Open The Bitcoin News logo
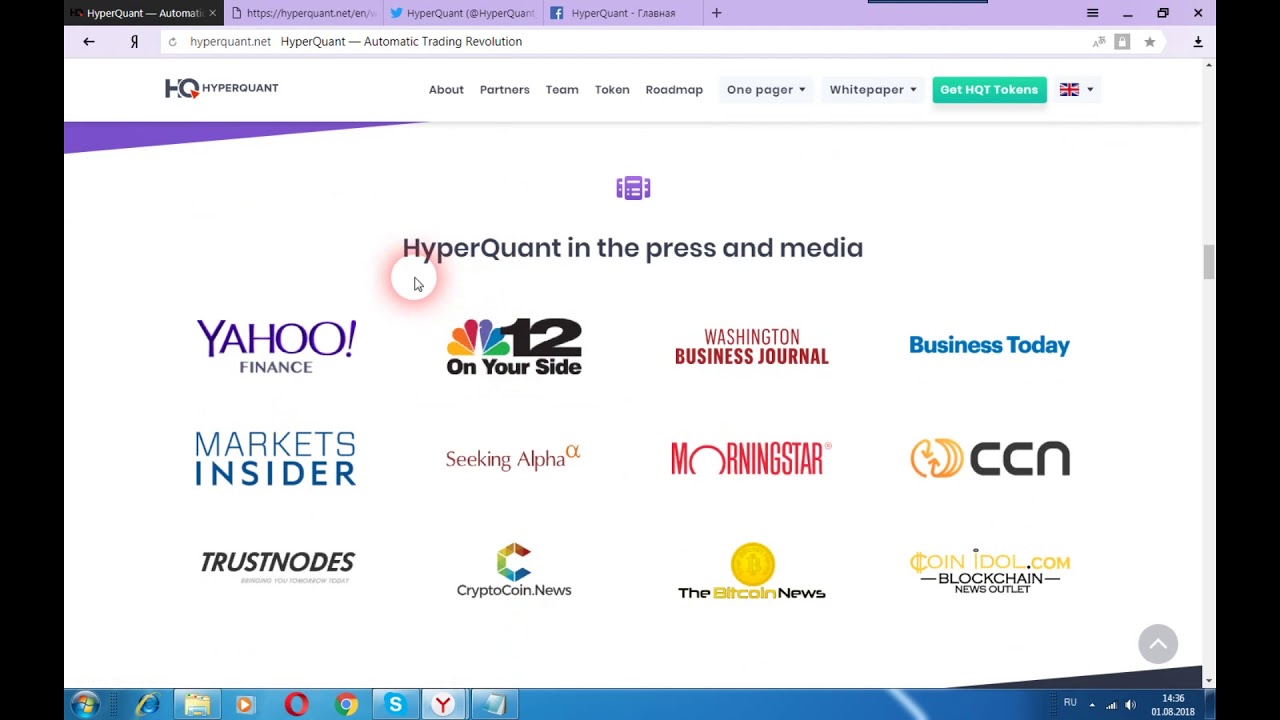Image resolution: width=1280 pixels, height=720 pixels. coord(752,571)
